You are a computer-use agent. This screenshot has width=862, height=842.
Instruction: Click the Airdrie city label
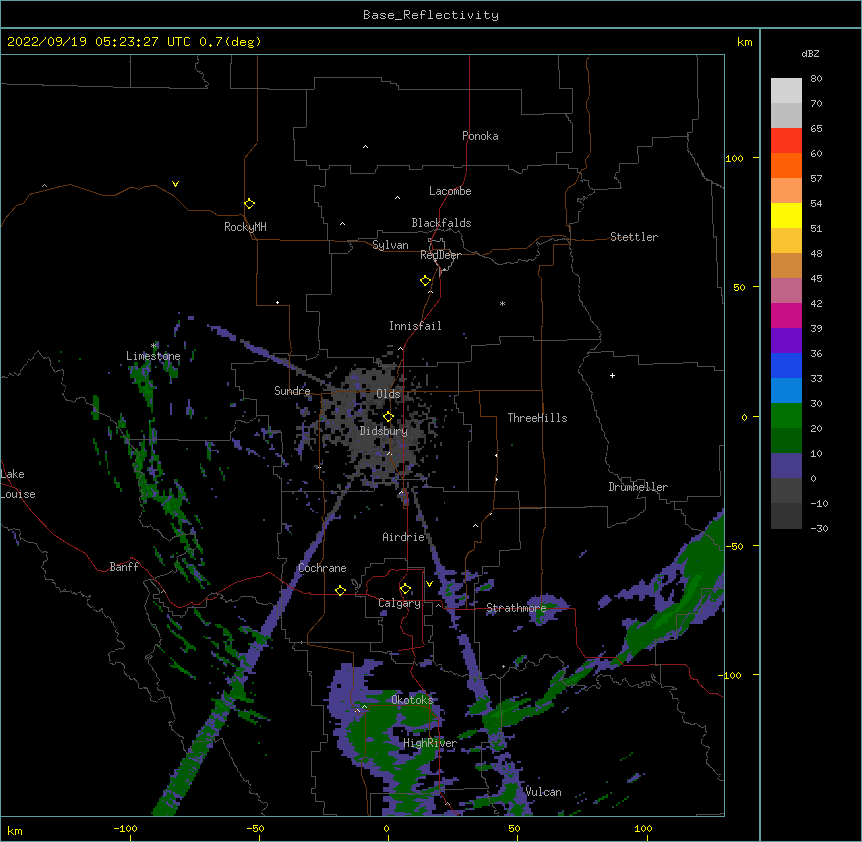tap(404, 537)
